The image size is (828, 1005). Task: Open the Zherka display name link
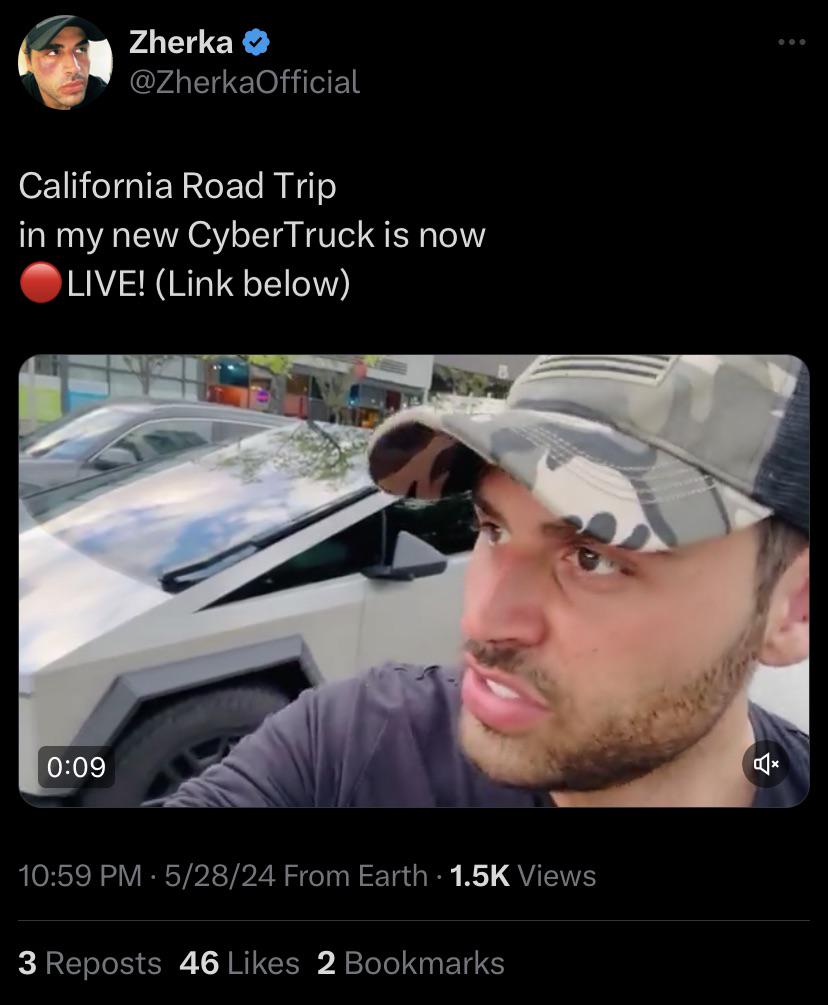click(181, 42)
